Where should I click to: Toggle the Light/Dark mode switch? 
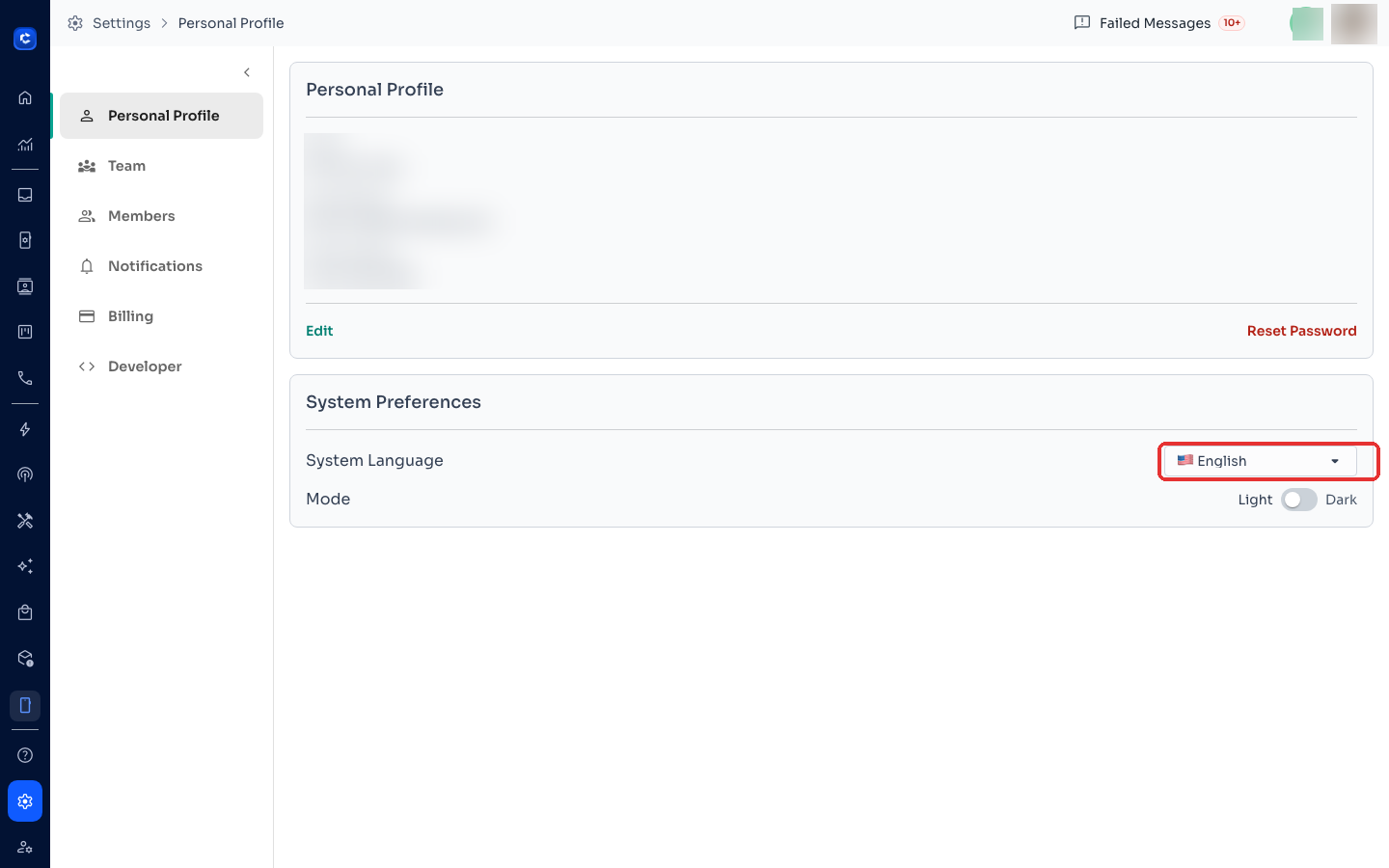tap(1298, 500)
